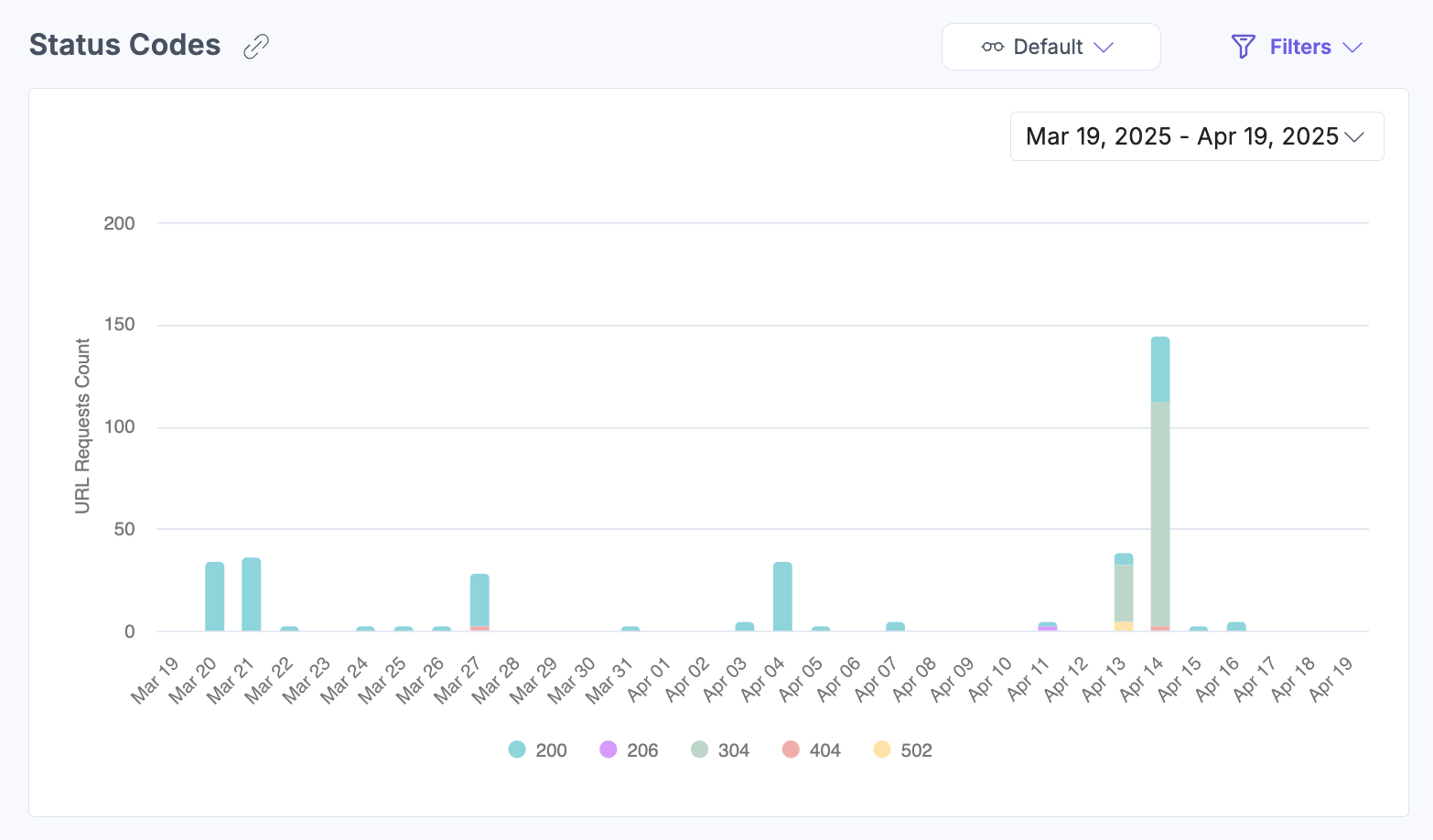
Task: Toggle the 404 legend entry
Action: coord(811,750)
